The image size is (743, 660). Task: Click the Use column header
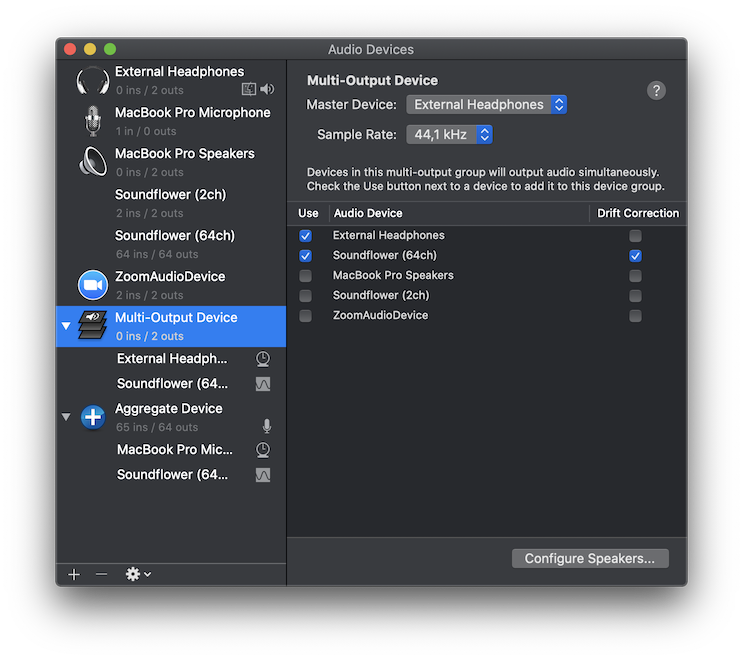tap(308, 214)
